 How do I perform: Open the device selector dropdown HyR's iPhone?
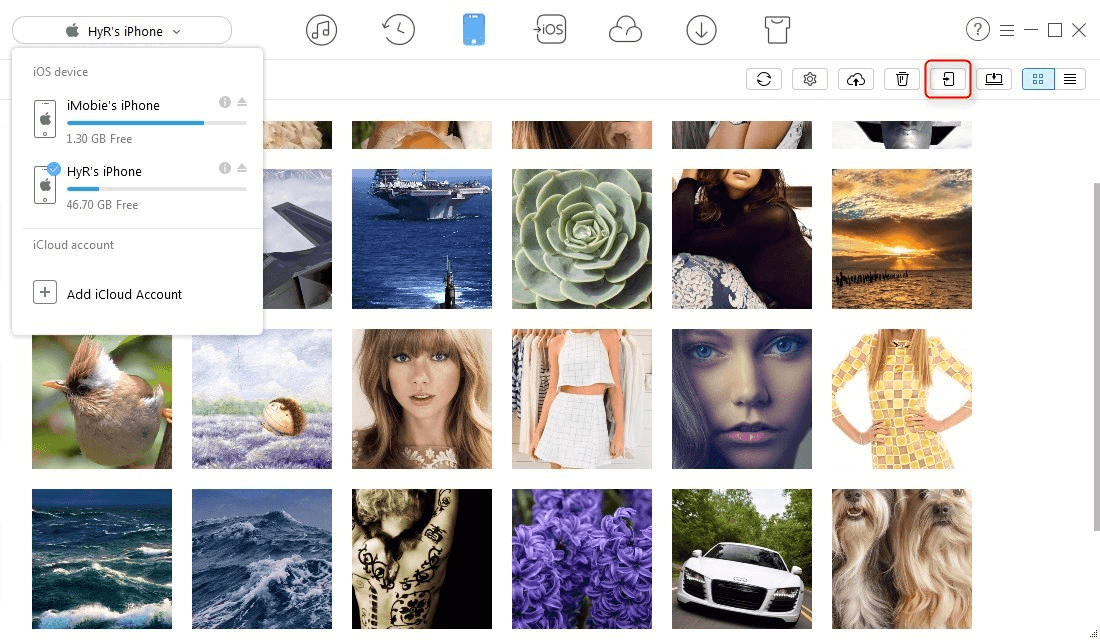tap(122, 31)
